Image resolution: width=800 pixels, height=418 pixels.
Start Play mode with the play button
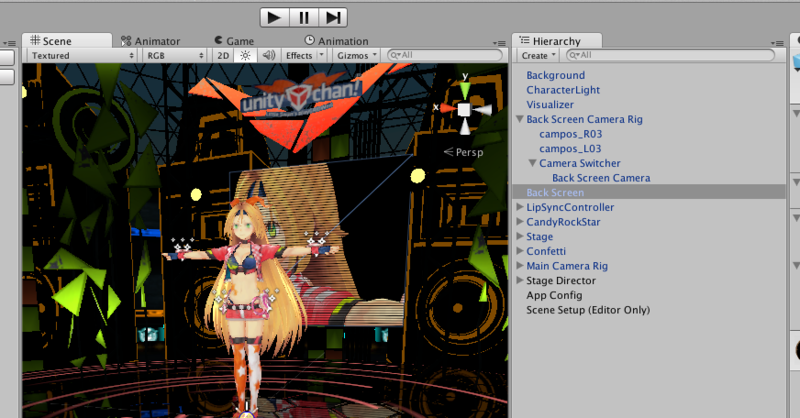pyautogui.click(x=274, y=17)
